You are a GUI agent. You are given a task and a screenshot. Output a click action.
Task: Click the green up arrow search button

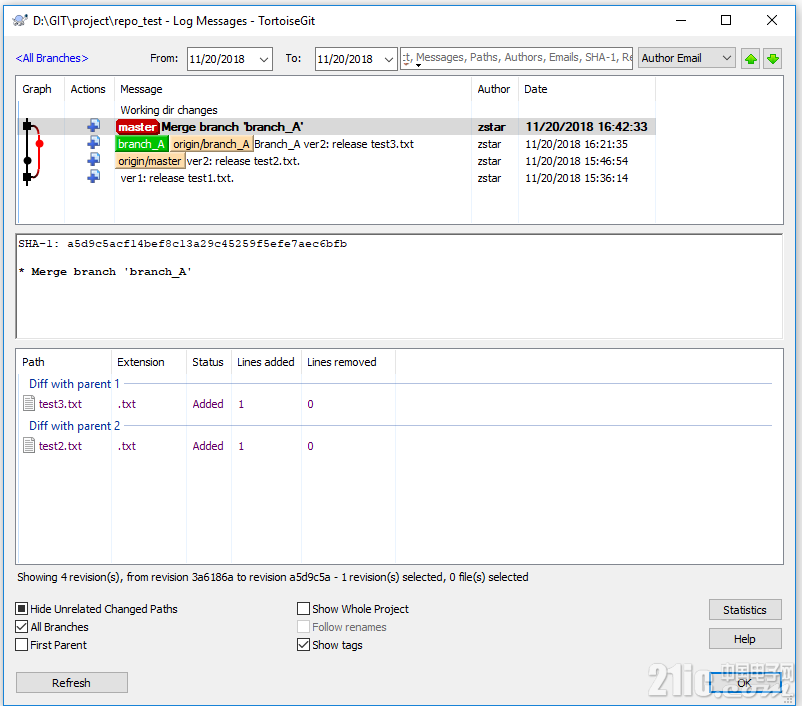point(750,58)
